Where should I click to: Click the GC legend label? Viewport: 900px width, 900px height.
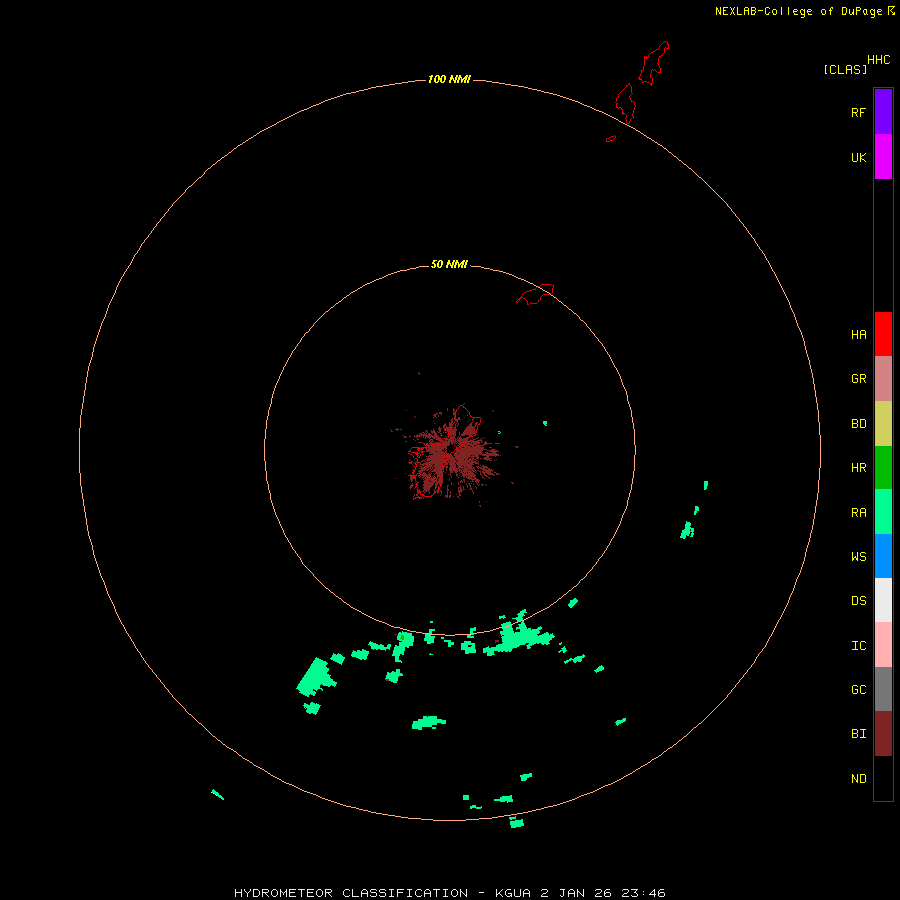pos(858,690)
